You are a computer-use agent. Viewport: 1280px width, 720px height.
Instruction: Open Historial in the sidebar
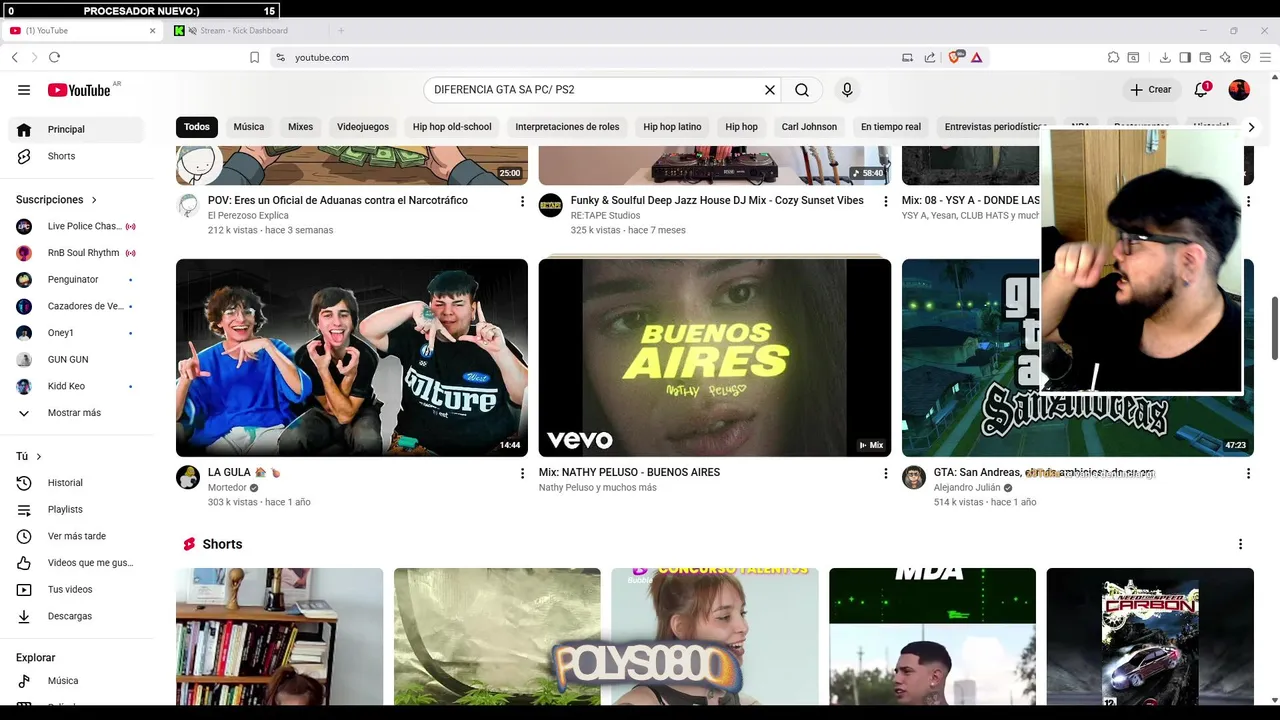pos(76,483)
